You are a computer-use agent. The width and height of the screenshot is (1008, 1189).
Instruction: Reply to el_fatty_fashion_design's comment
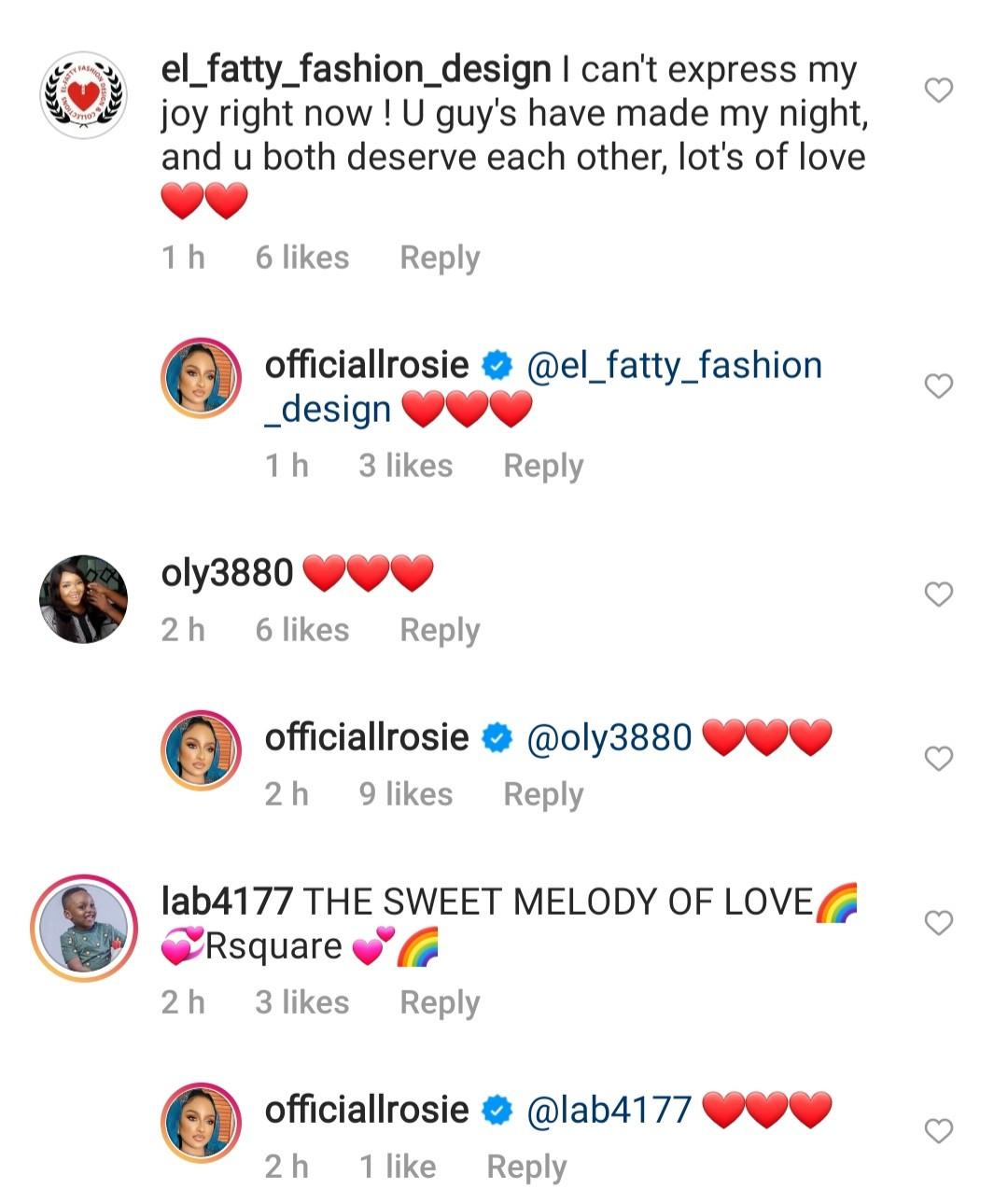(440, 258)
